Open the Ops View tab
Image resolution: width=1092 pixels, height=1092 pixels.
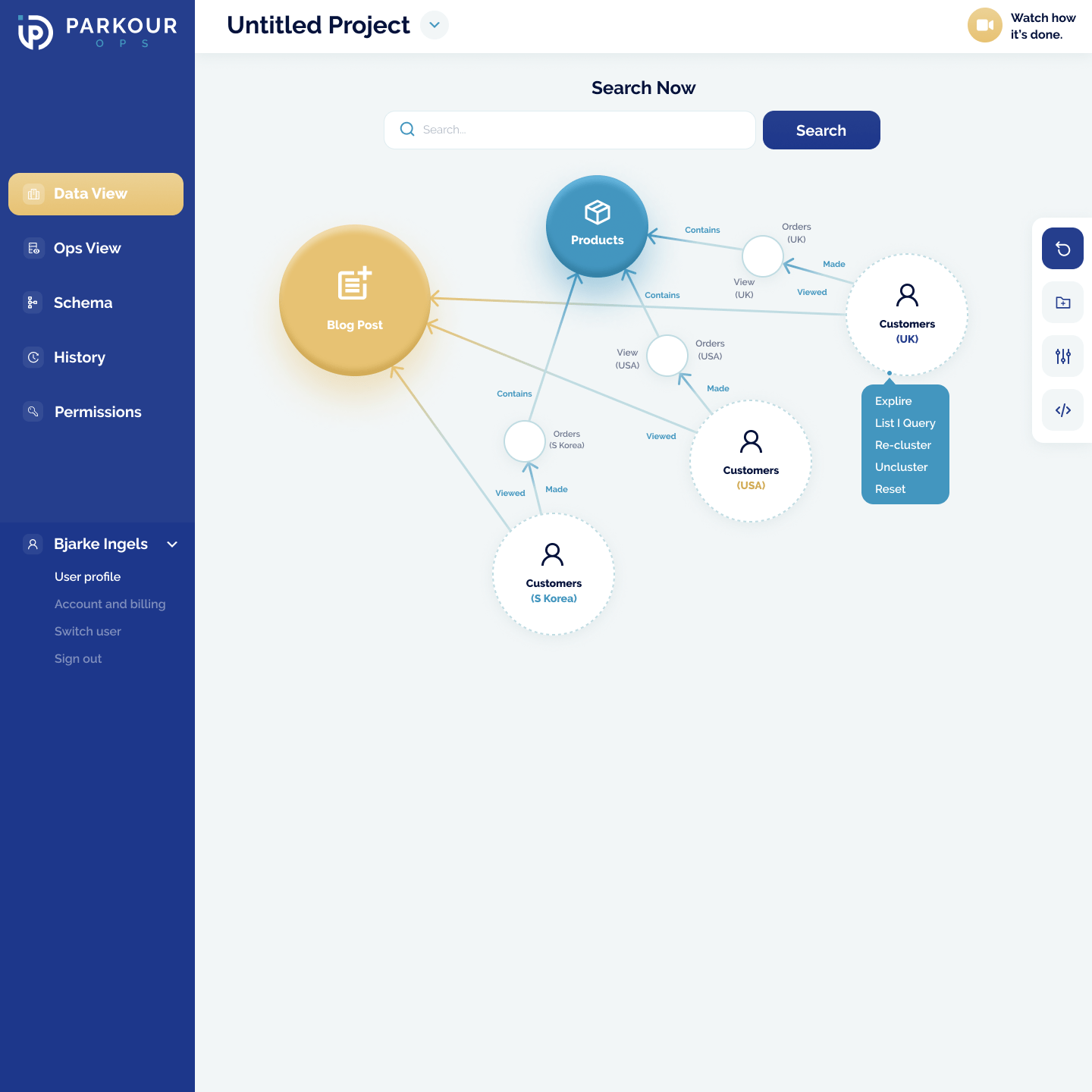pos(87,249)
